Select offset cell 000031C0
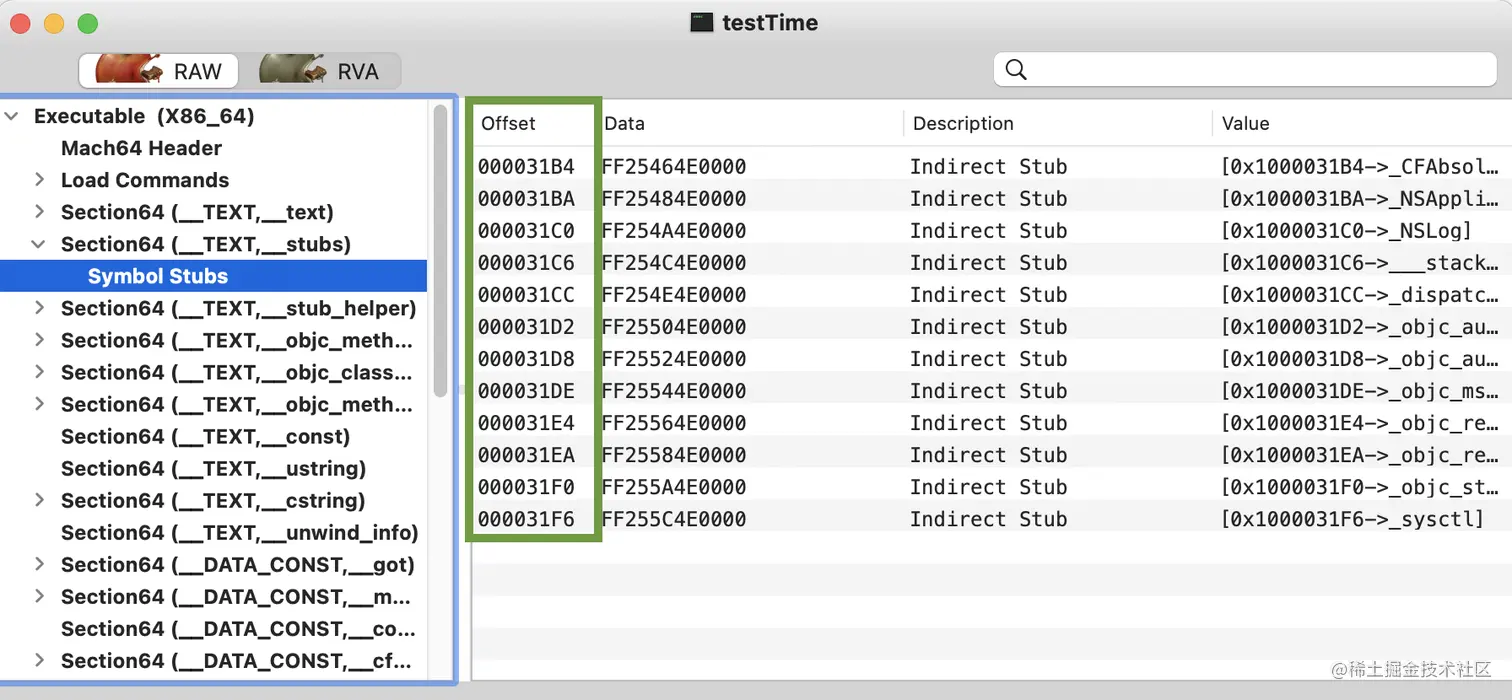 (526, 230)
